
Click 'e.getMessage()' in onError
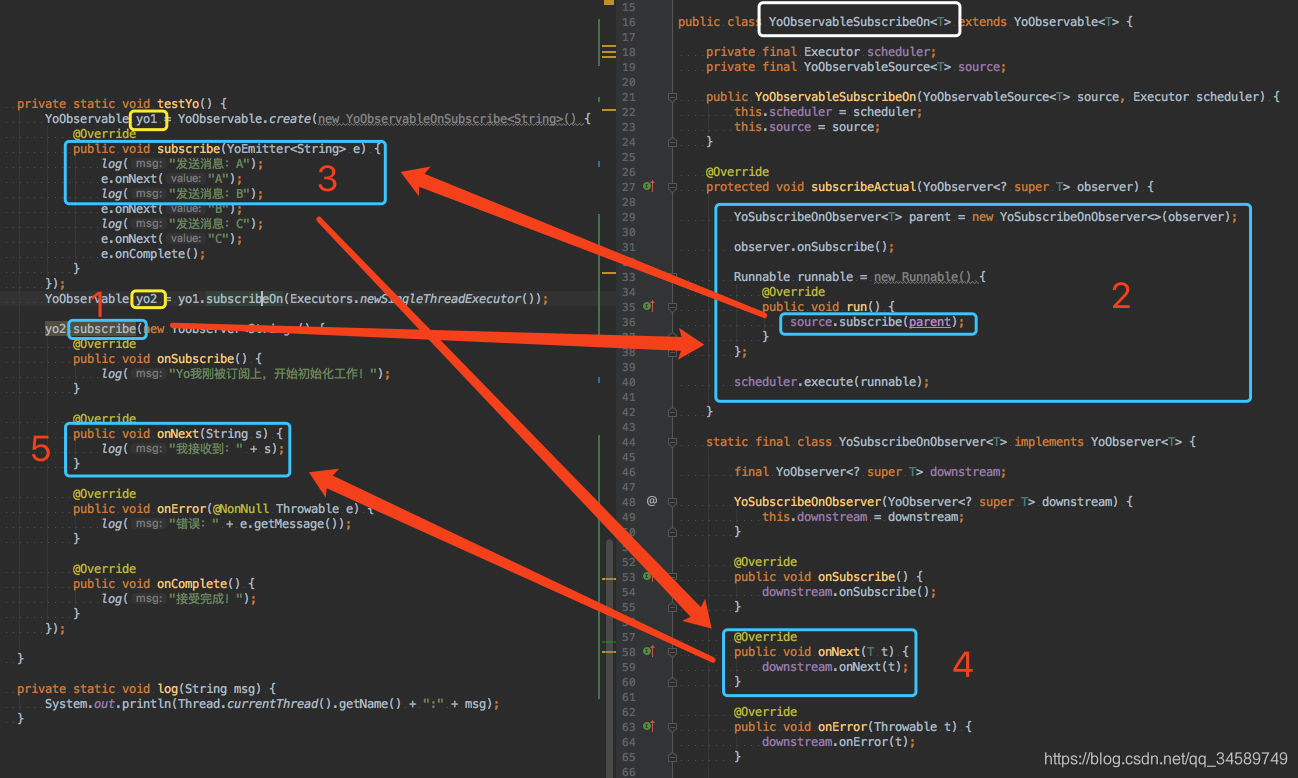[x=293, y=524]
